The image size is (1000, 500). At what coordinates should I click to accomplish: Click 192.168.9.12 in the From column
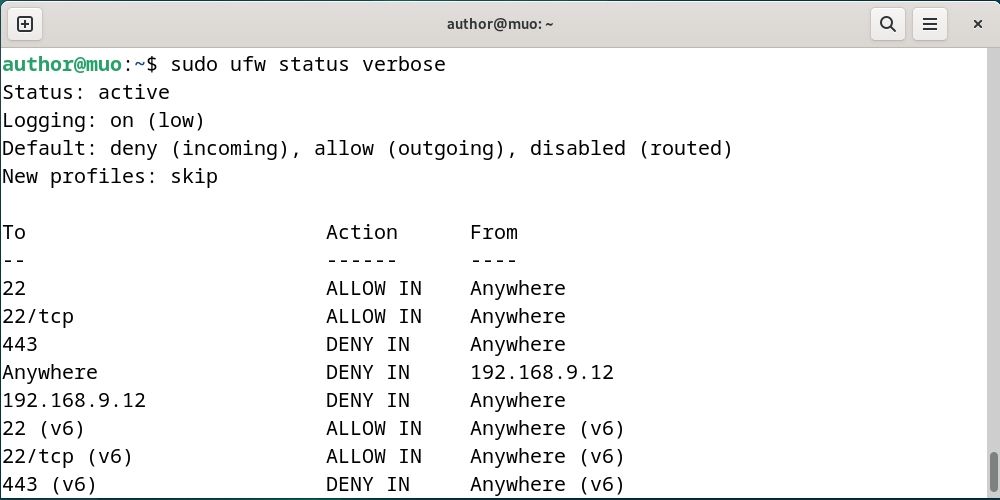542,373
